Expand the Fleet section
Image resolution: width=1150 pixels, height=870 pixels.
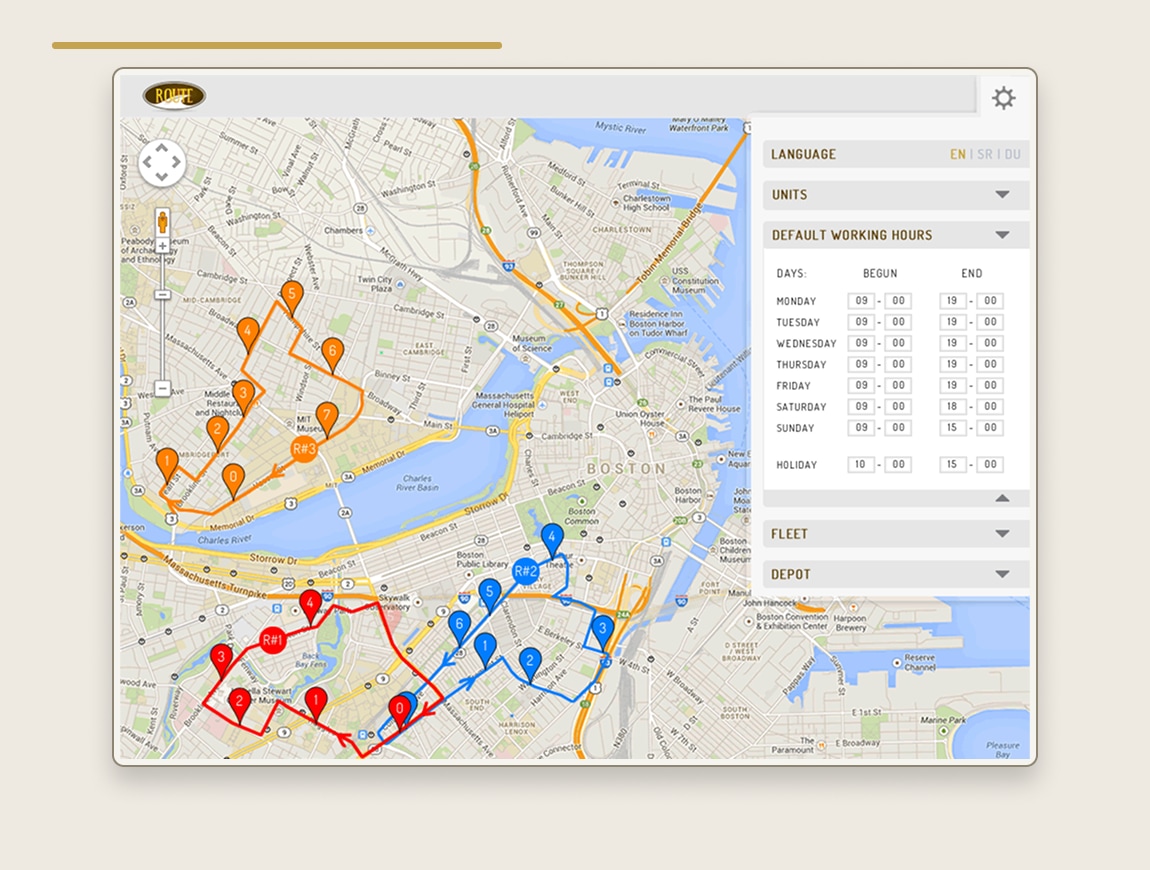(896, 534)
